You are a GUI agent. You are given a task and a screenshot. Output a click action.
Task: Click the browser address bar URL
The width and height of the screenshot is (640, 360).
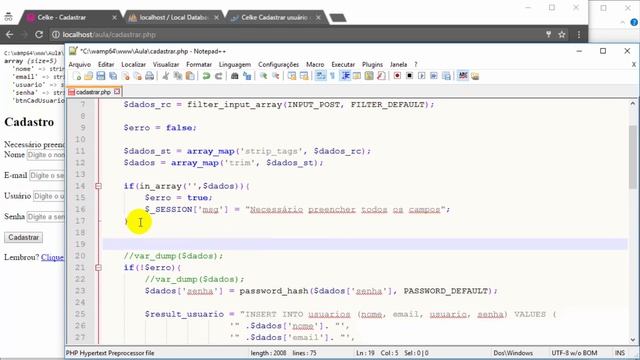point(109,35)
